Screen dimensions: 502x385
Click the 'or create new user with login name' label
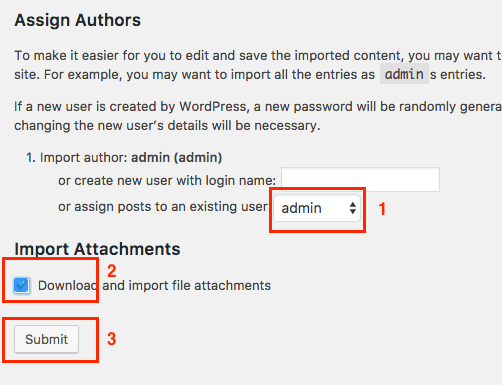167,181
